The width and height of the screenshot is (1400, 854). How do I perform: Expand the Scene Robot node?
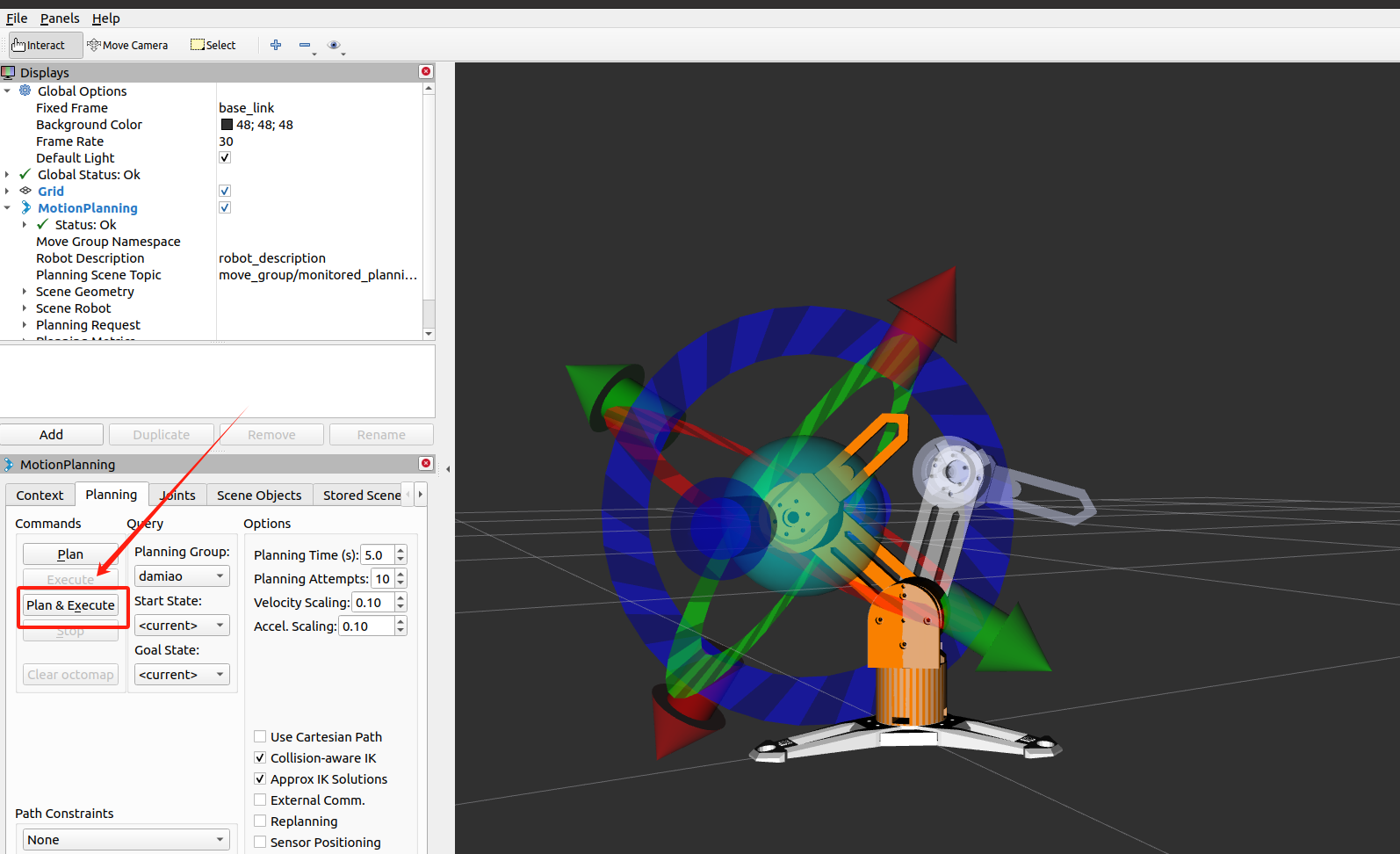click(x=24, y=308)
